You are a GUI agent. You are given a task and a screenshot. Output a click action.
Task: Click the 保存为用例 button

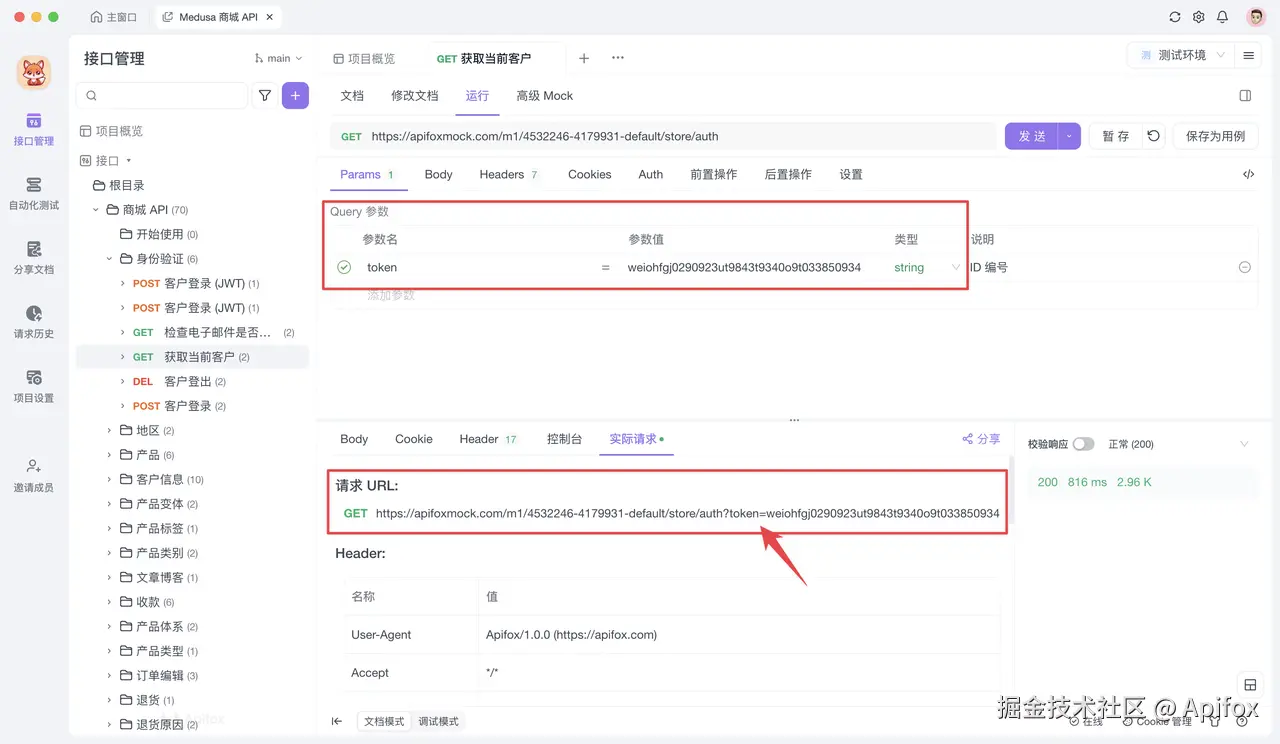[x=1215, y=135]
